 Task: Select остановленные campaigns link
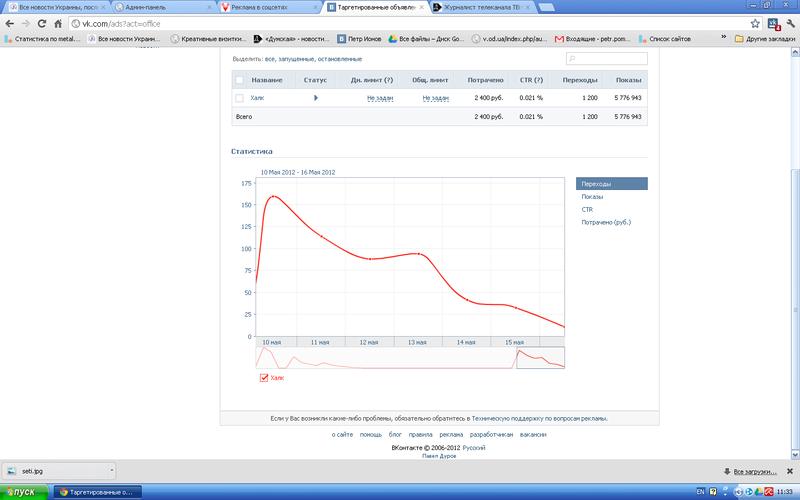pos(339,59)
